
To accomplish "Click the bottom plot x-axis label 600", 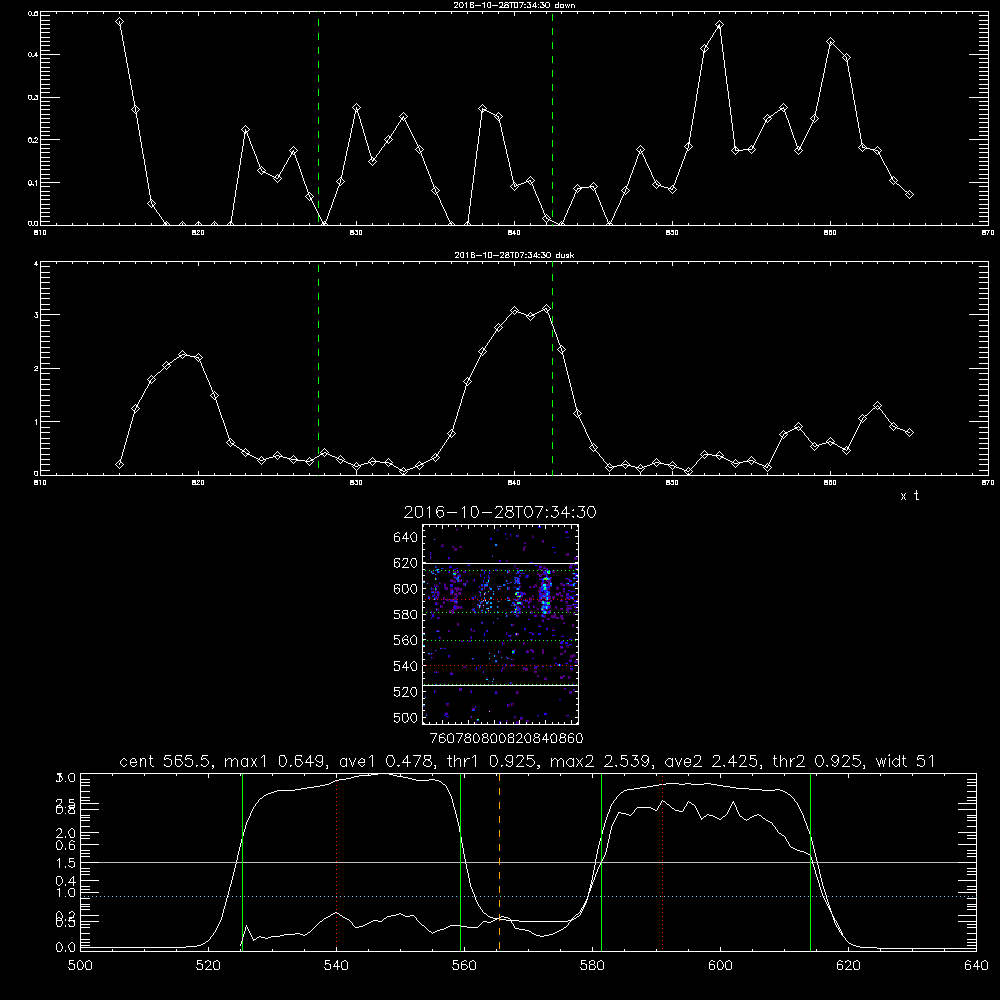I will click(x=720, y=966).
